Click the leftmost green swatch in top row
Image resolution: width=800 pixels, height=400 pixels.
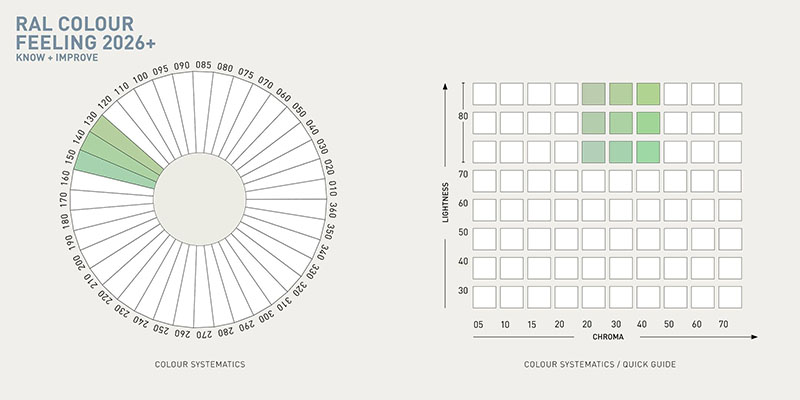pyautogui.click(x=593, y=94)
